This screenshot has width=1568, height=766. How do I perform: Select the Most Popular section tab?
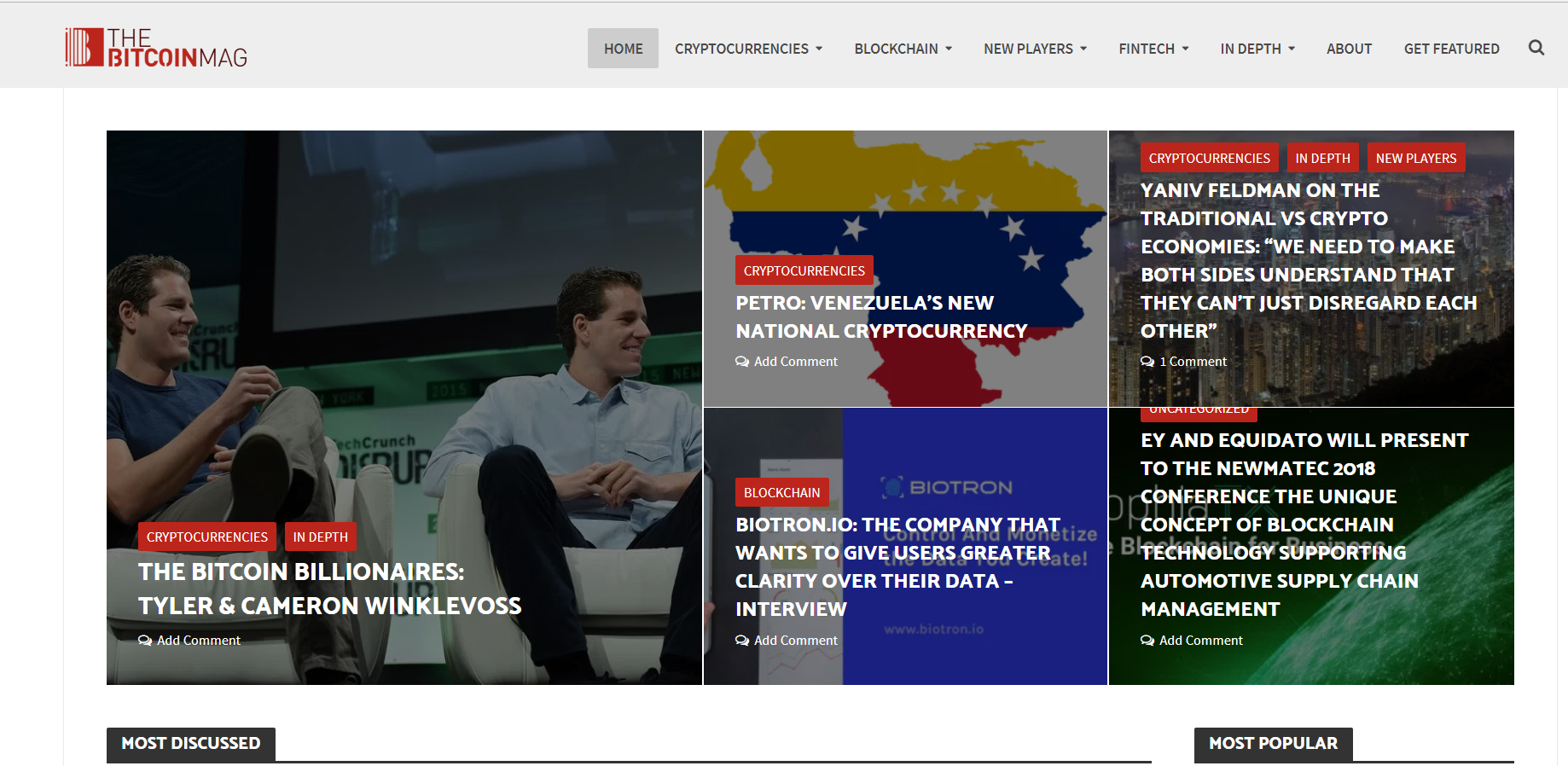pos(1273,744)
